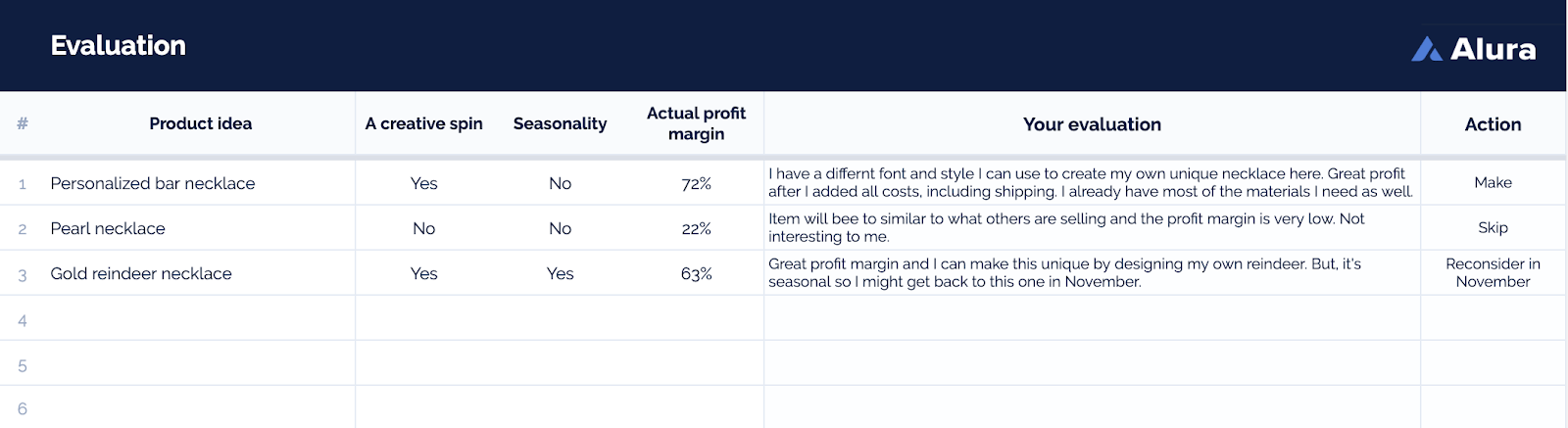Select the Reconsider in November cell
The image size is (1568, 428).
coord(1493,272)
